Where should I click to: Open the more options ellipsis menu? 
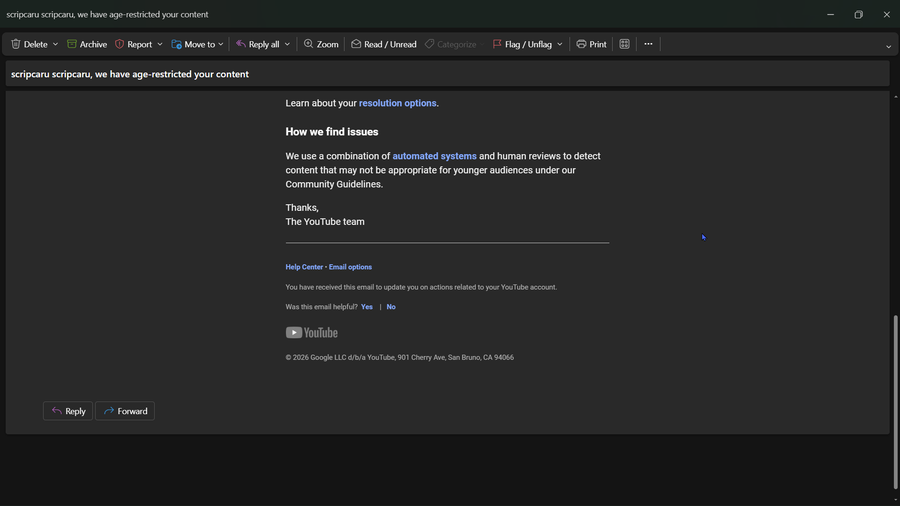(648, 44)
